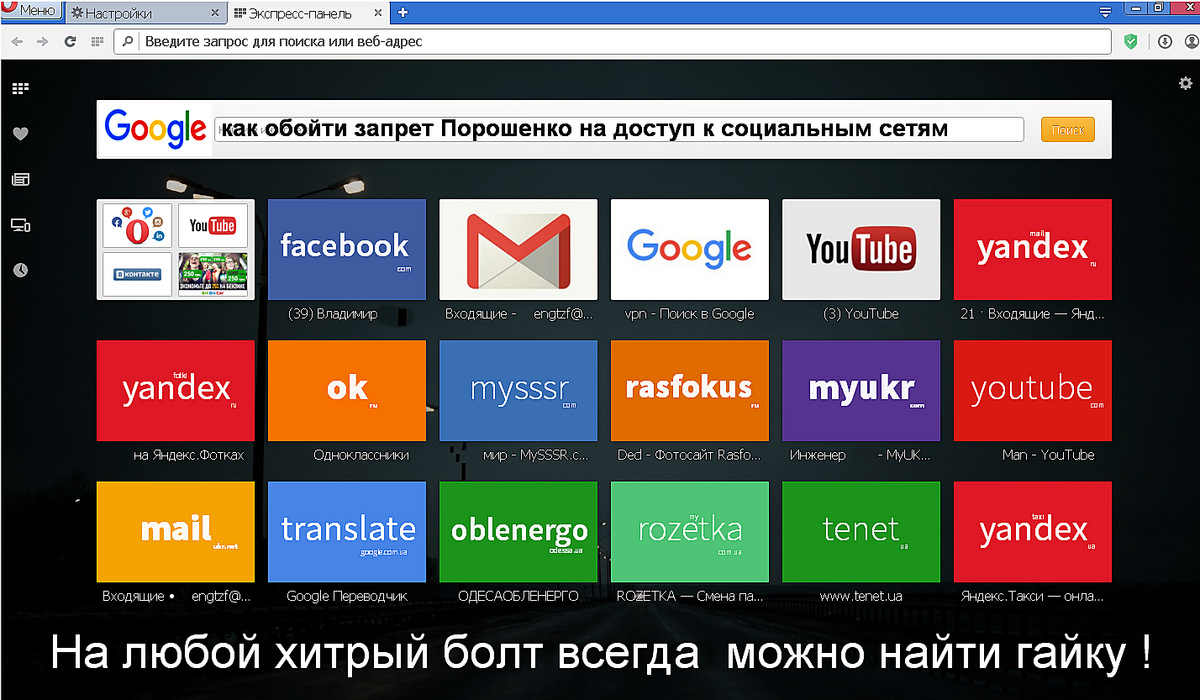Expand the tab list menu arrow
The height and width of the screenshot is (700, 1200).
click(x=1105, y=12)
